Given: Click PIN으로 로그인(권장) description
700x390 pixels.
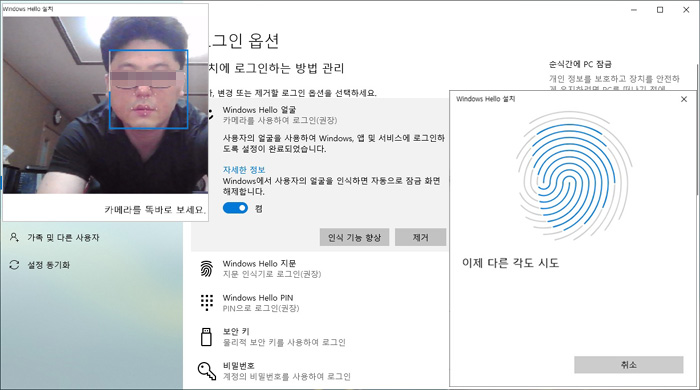Looking at the screenshot, I should pos(261,308).
